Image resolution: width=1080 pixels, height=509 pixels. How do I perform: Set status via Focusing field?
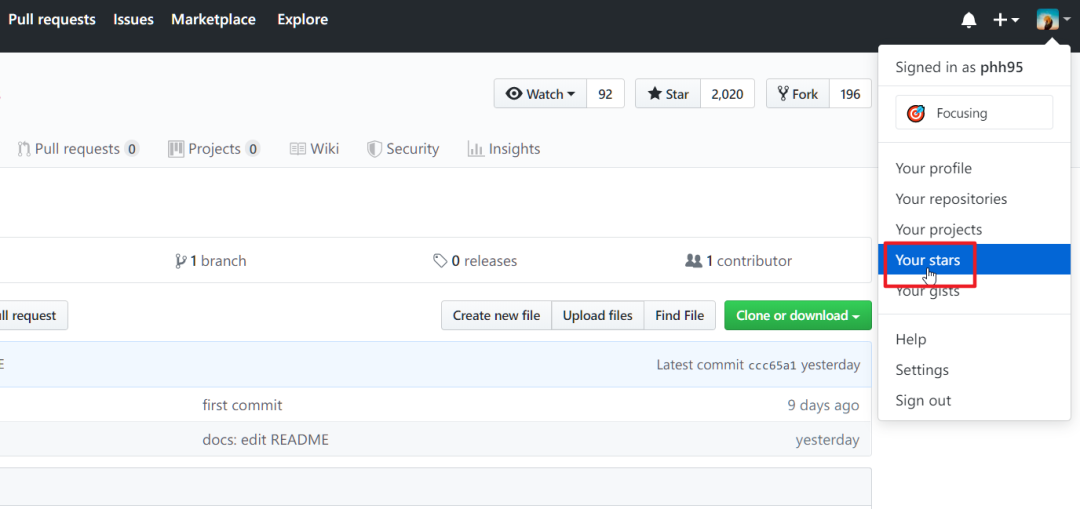[974, 113]
